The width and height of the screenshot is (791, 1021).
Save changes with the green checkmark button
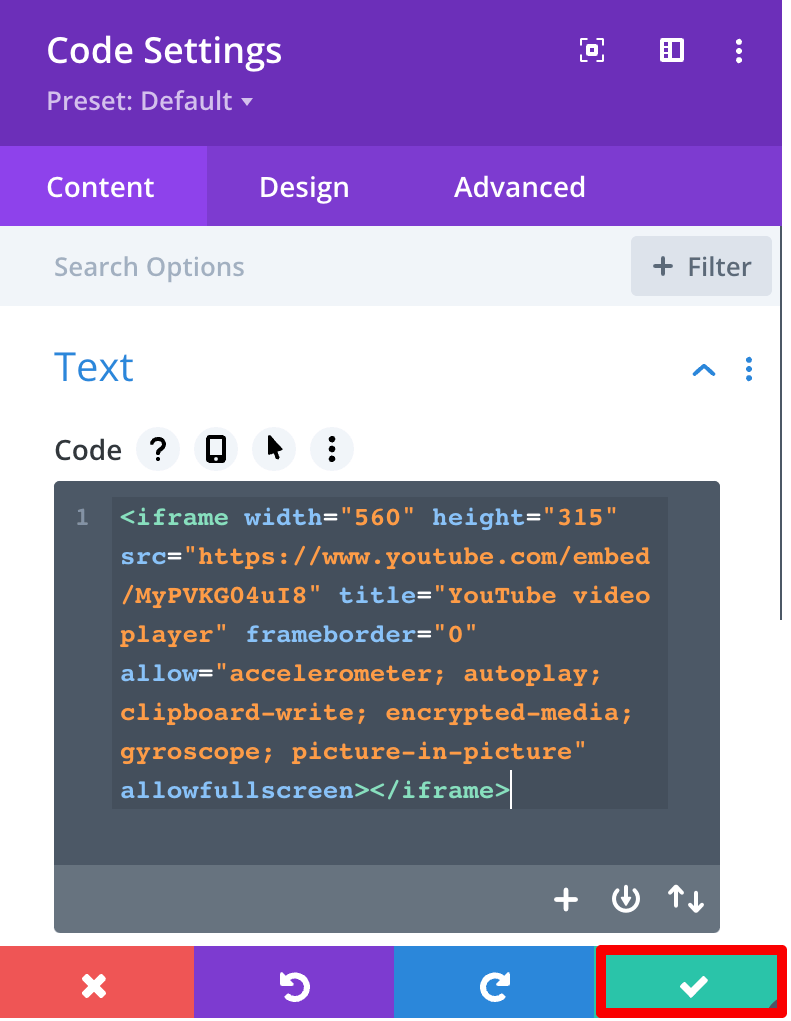(692, 986)
